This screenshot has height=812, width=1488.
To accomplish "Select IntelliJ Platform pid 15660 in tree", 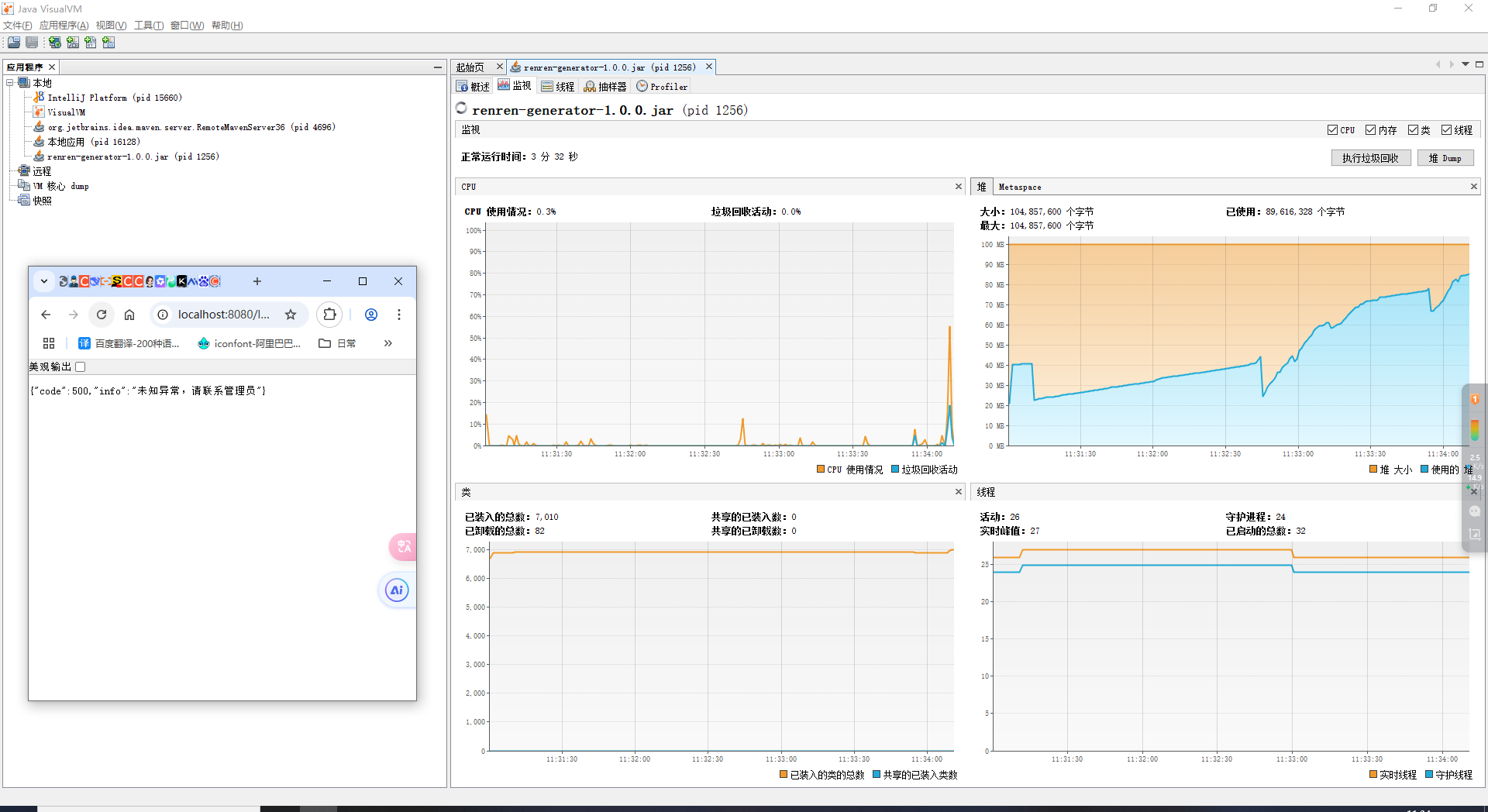I will [114, 98].
